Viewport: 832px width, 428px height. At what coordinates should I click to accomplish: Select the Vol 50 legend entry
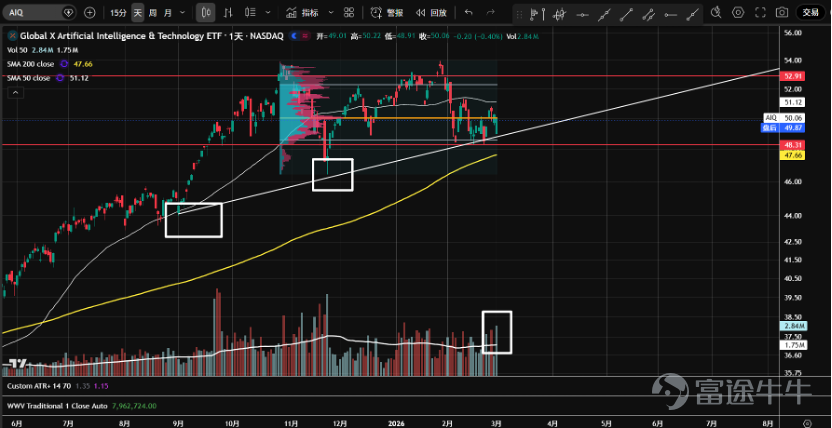click(18, 50)
